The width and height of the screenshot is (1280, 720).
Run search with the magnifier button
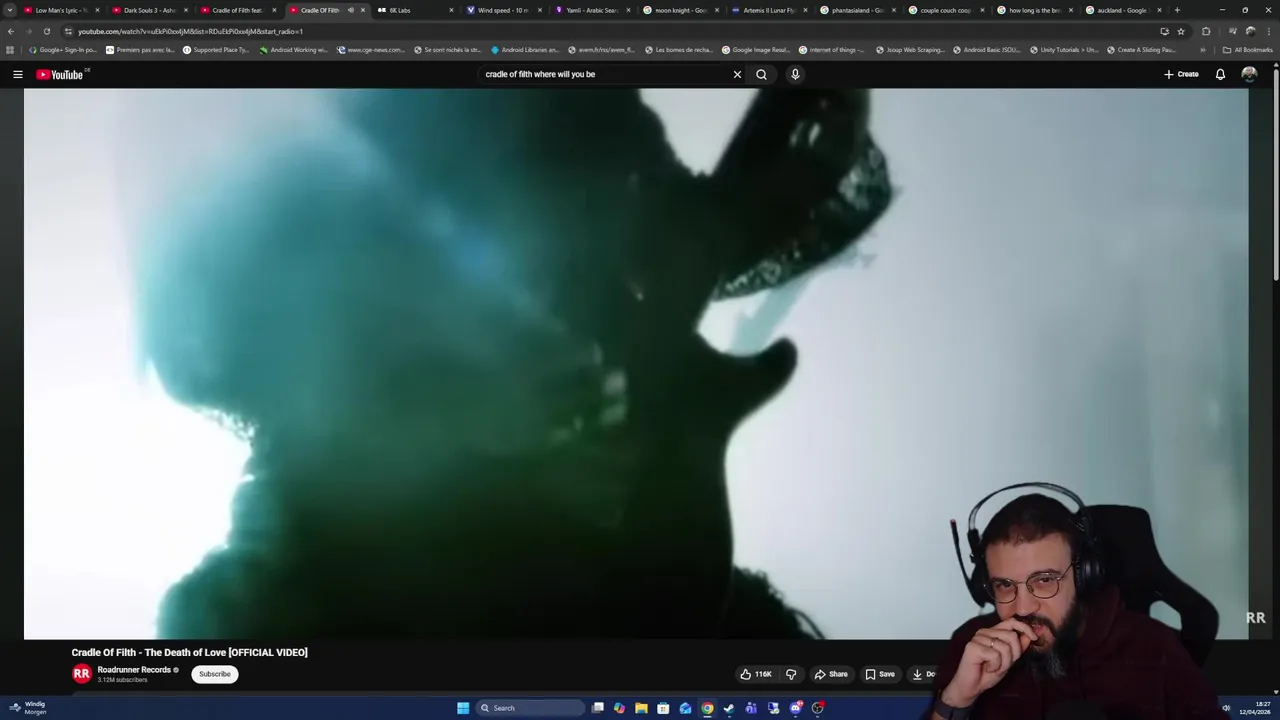pos(761,74)
